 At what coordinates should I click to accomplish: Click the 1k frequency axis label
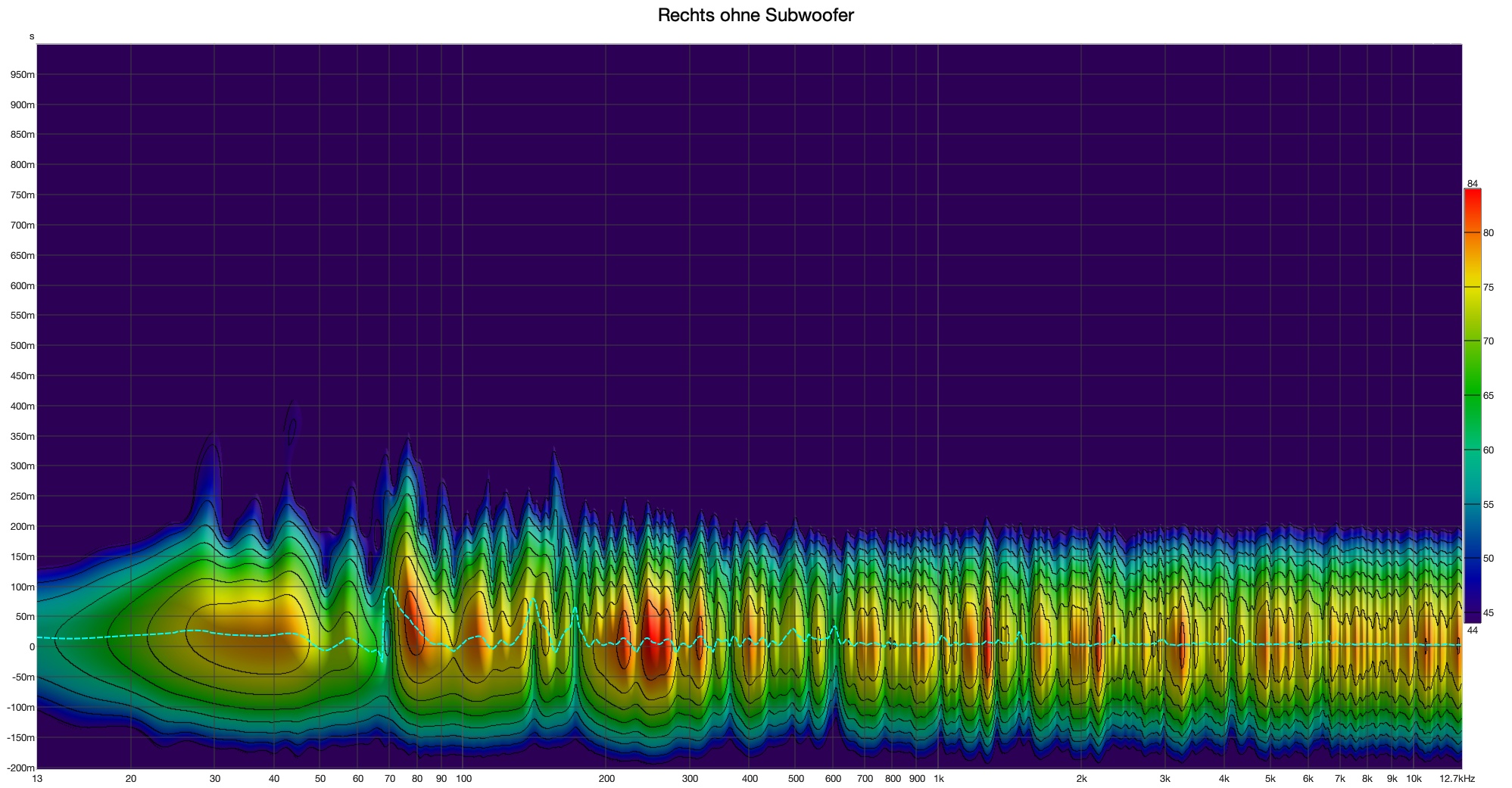click(x=938, y=779)
